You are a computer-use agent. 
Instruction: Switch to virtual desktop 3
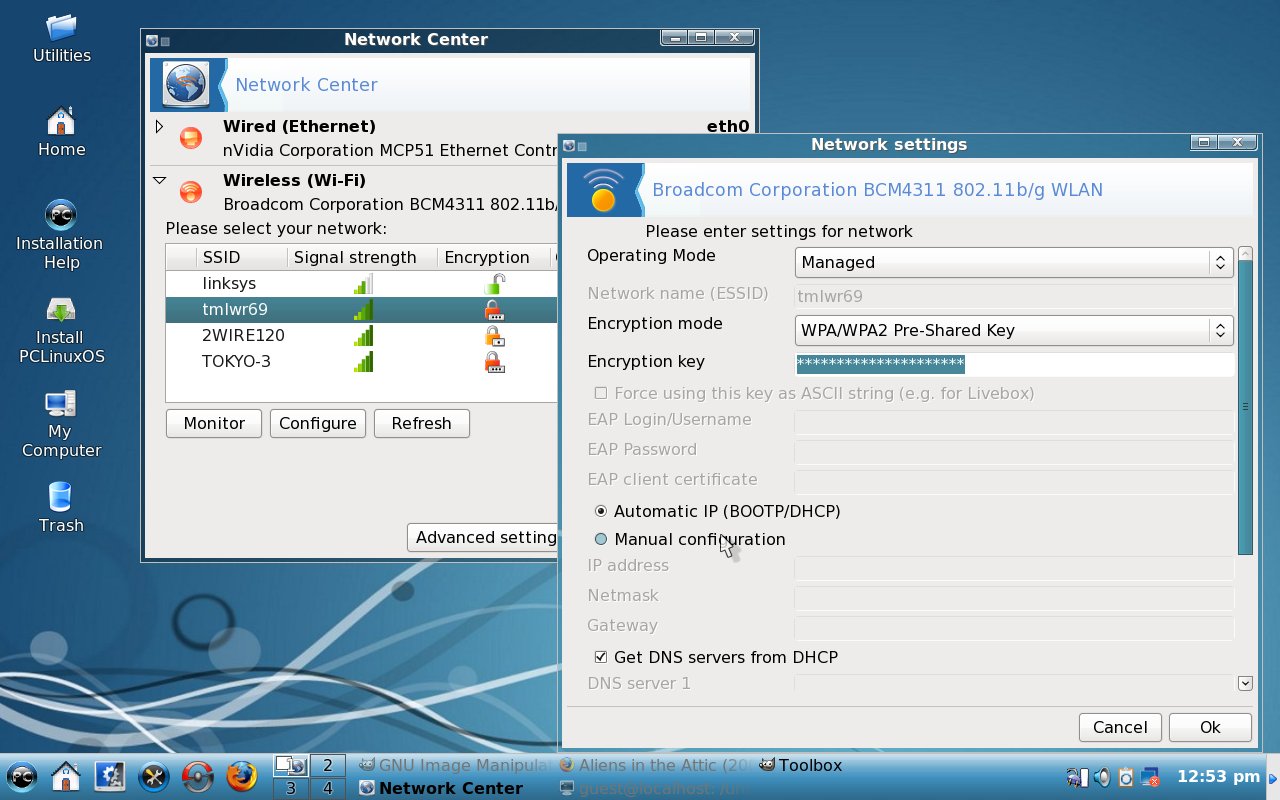coord(291,788)
